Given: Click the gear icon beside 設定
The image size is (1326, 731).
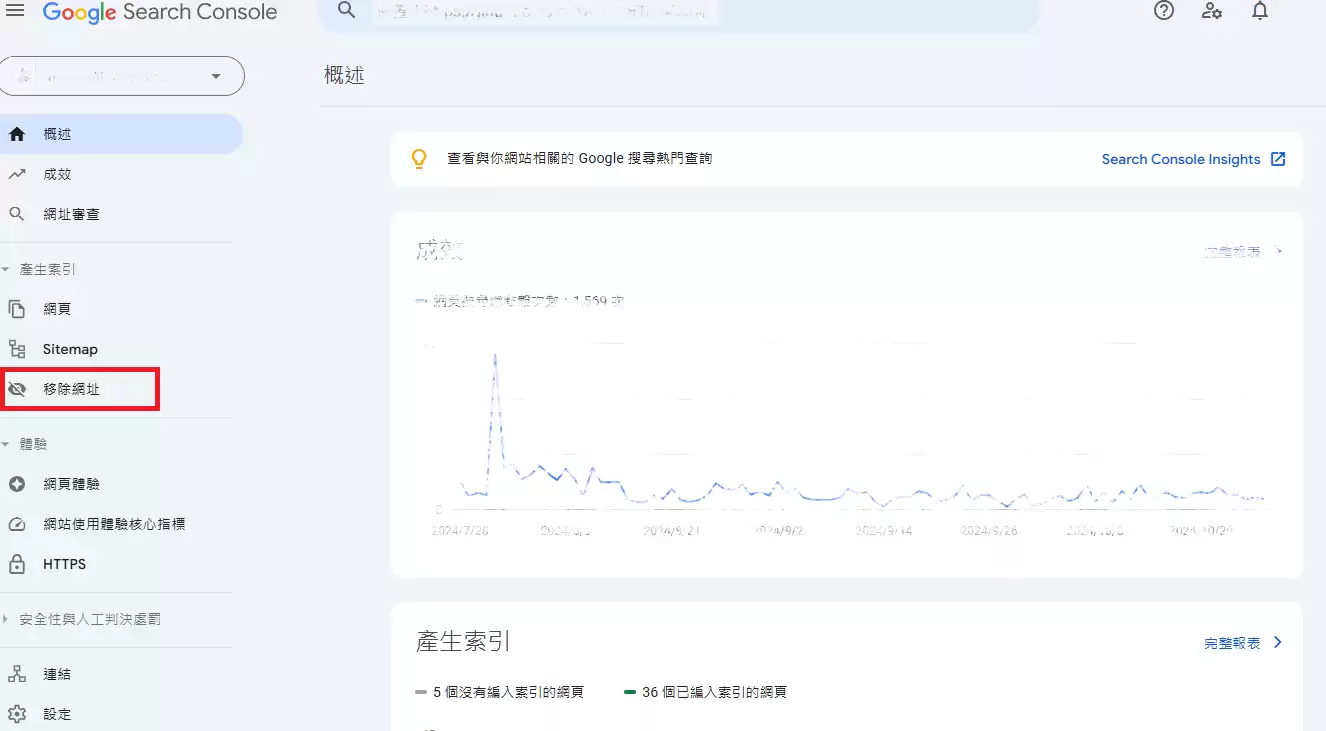Looking at the screenshot, I should point(17,714).
